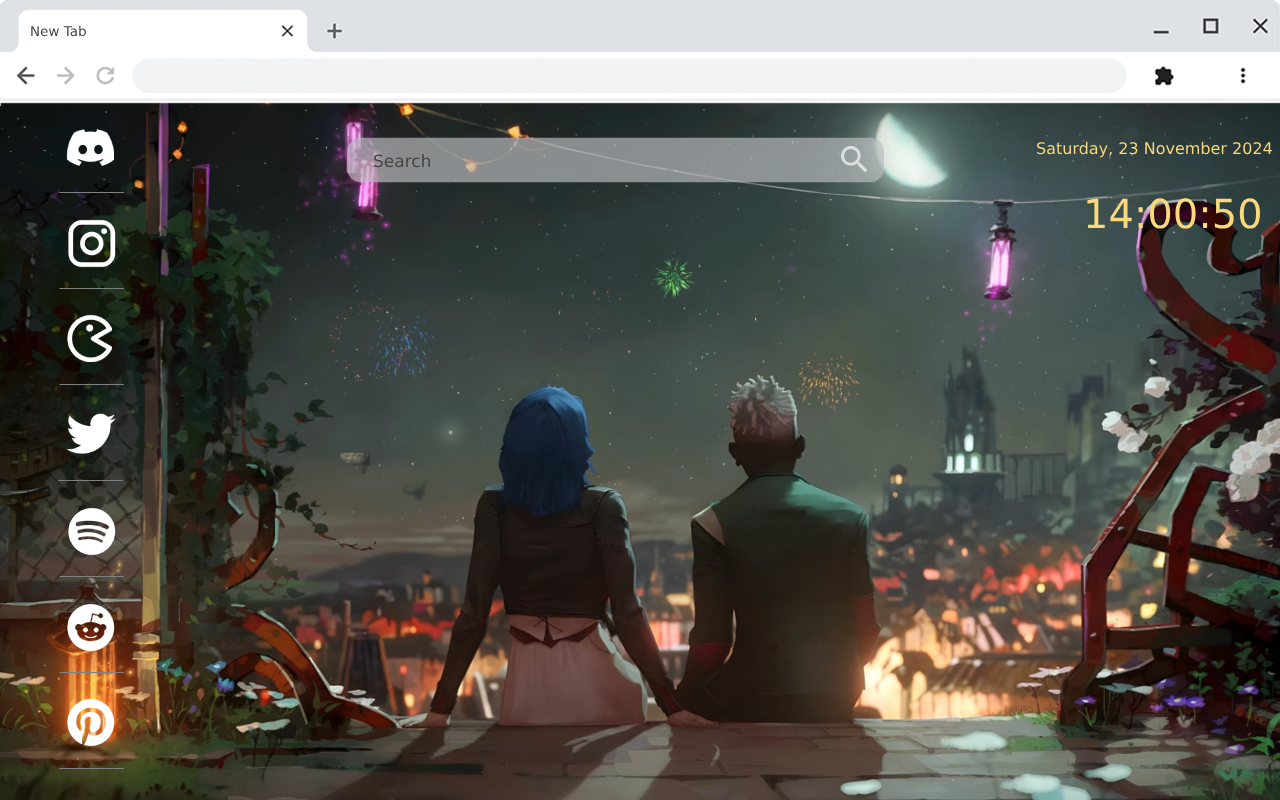This screenshot has height=800, width=1280.
Task: Open the Discord icon in the sidebar
Action: coord(90,146)
